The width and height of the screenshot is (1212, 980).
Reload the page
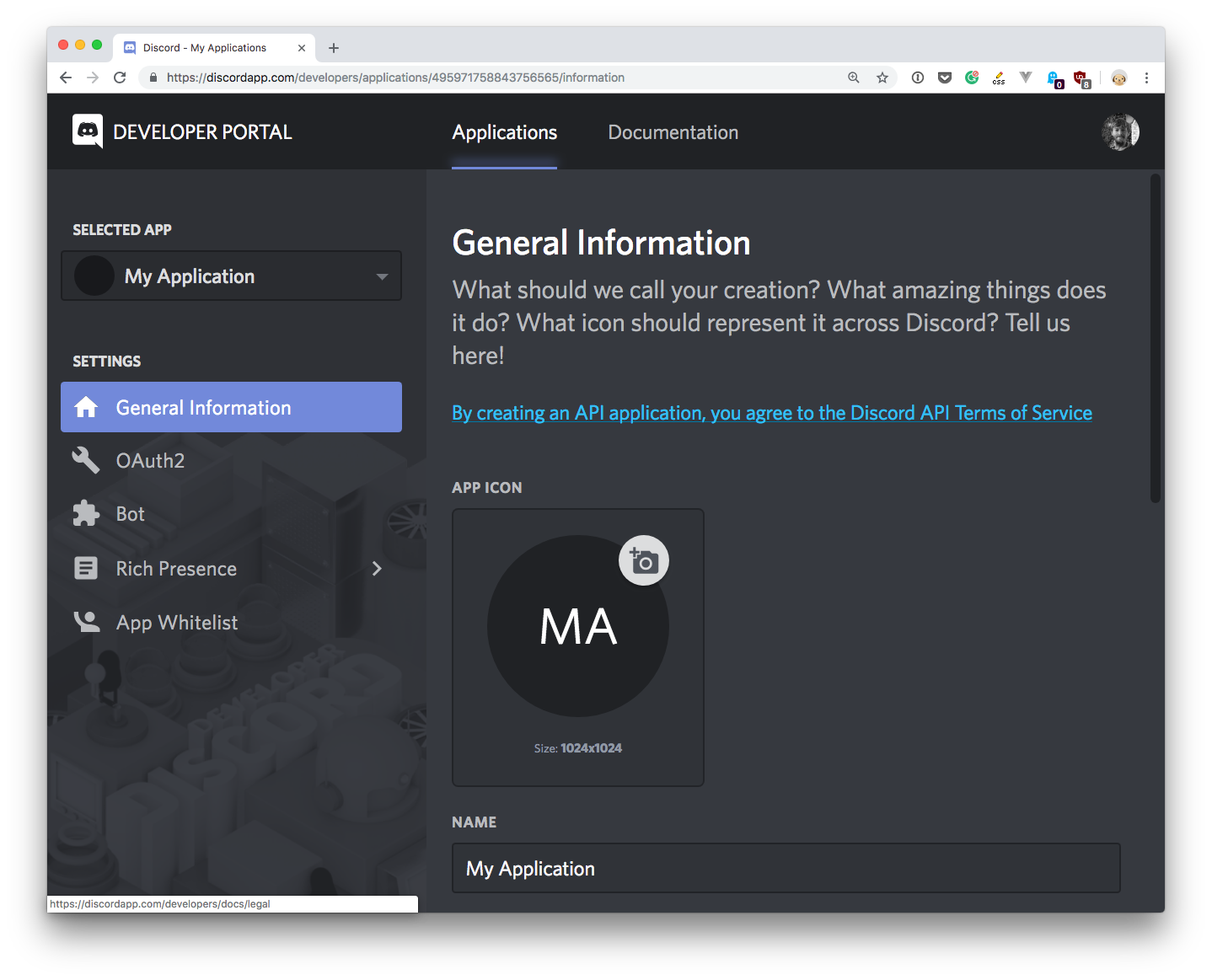click(x=120, y=78)
